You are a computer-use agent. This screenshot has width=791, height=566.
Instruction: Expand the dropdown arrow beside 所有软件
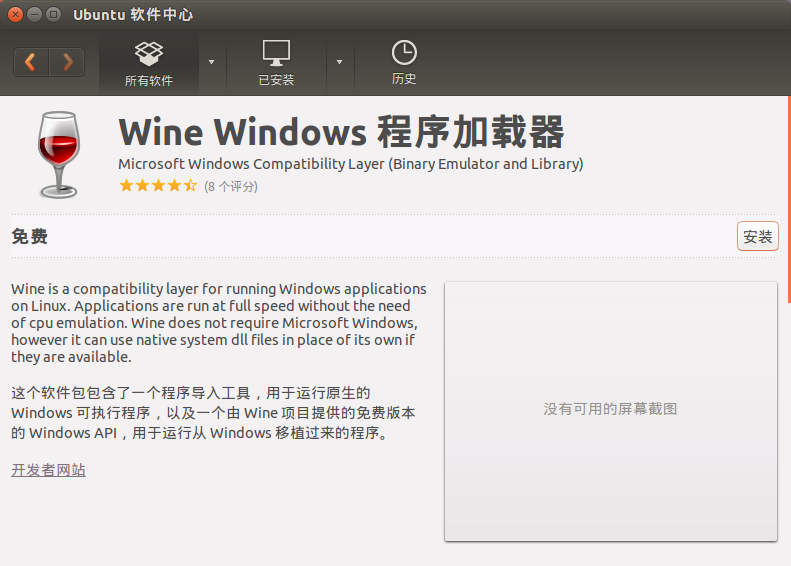(211, 62)
